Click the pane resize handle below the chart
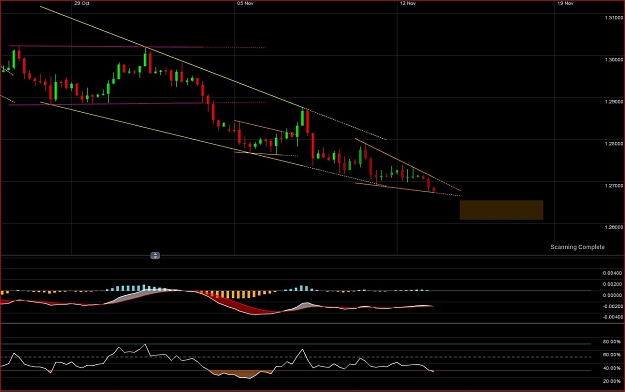Screen dimensions: 625x392 pos(155,255)
